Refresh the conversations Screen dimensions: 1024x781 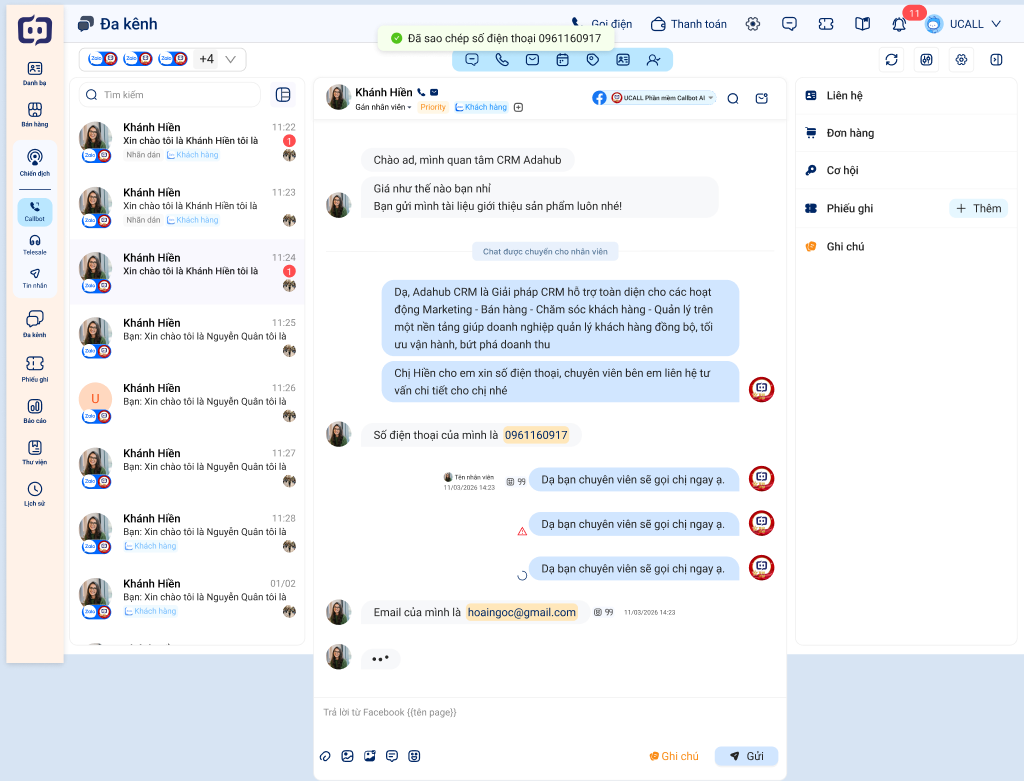click(891, 60)
